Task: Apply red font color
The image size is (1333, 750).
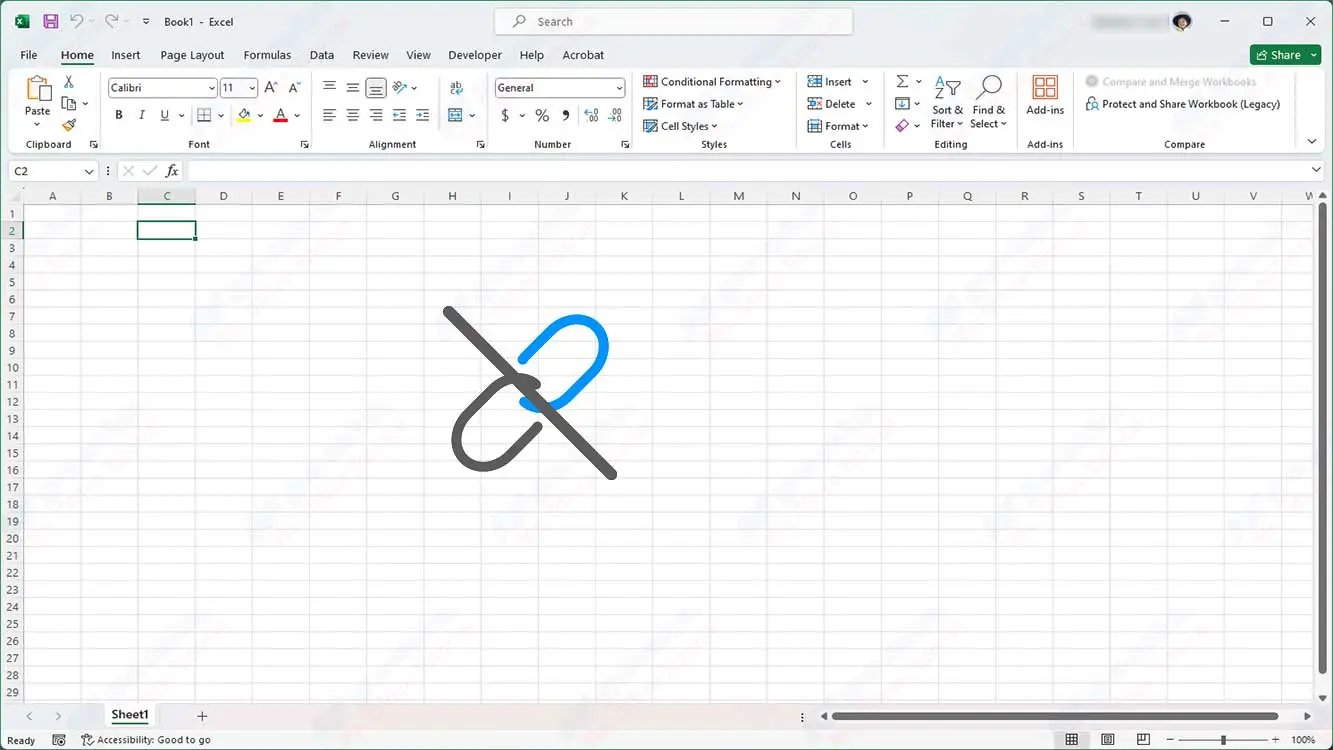Action: pos(281,116)
